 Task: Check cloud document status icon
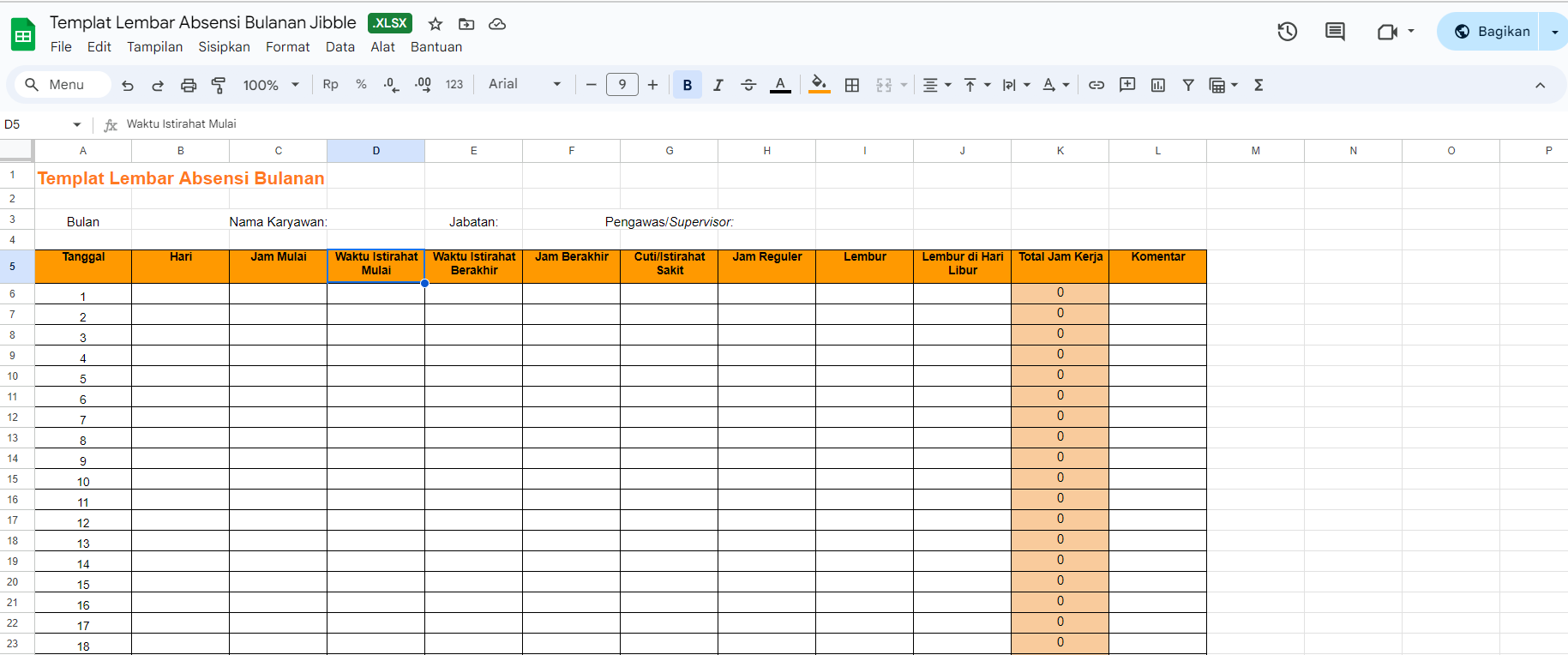(x=497, y=24)
